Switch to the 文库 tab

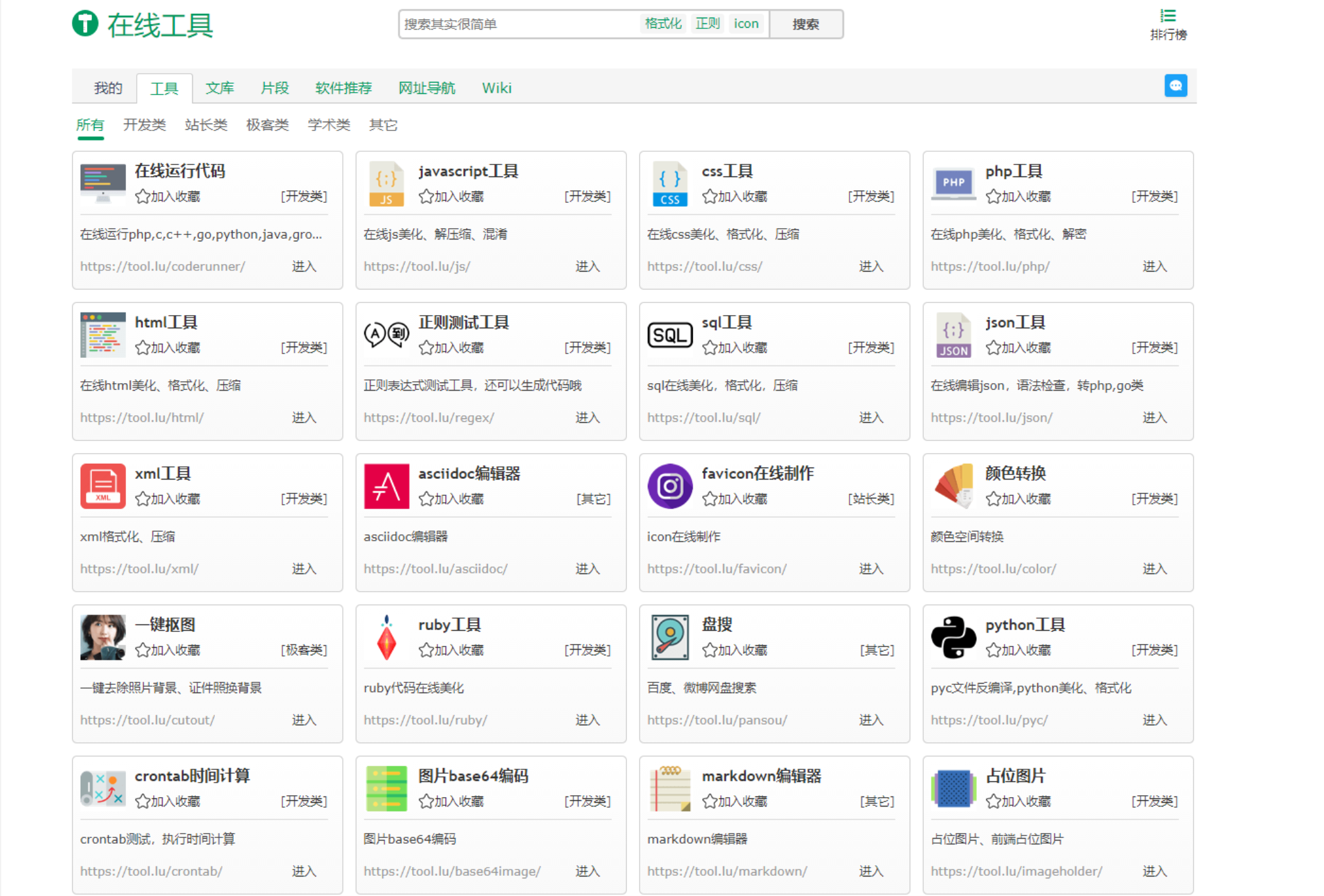[x=219, y=88]
